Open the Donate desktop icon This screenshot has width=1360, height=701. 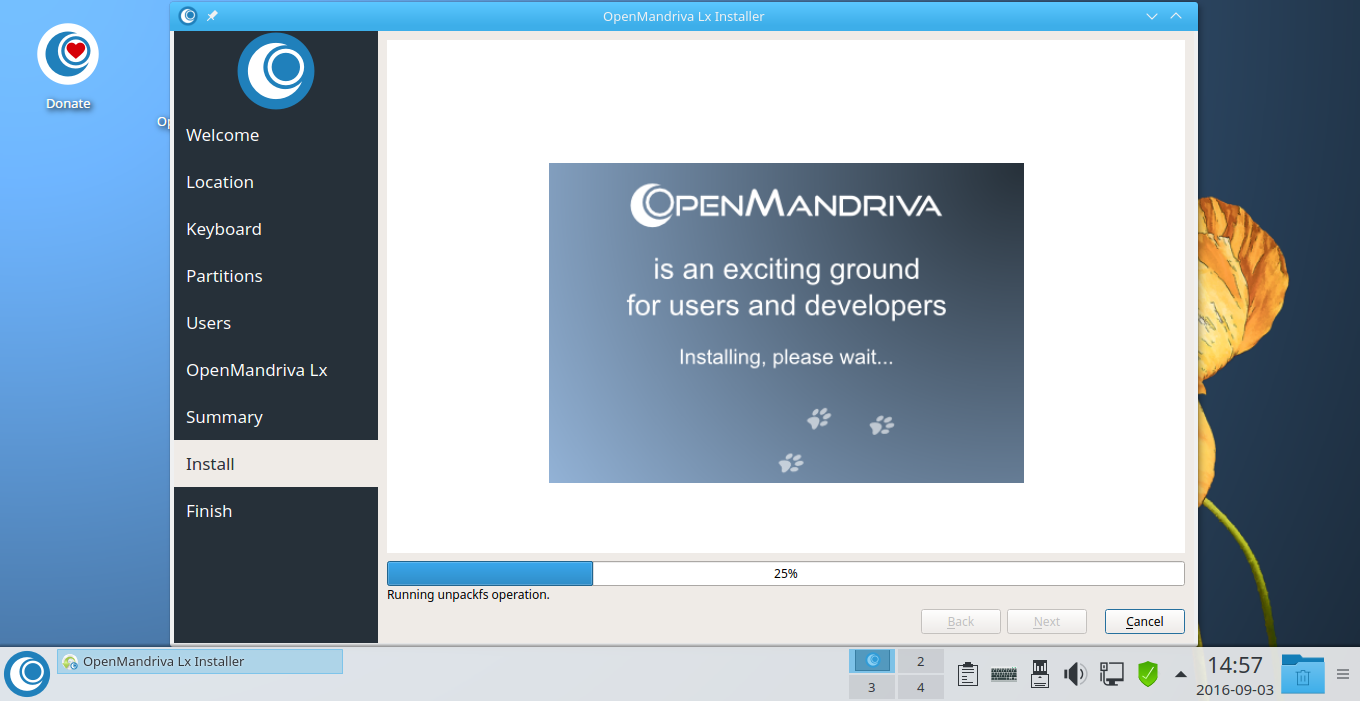68,66
